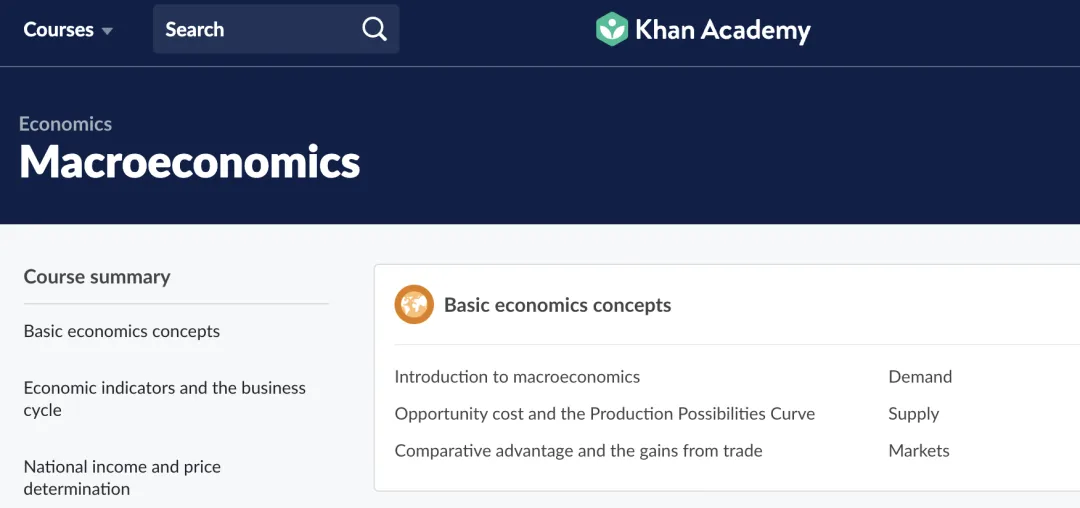The image size is (1080, 508).
Task: Click inside the Search input field
Action: (255, 29)
